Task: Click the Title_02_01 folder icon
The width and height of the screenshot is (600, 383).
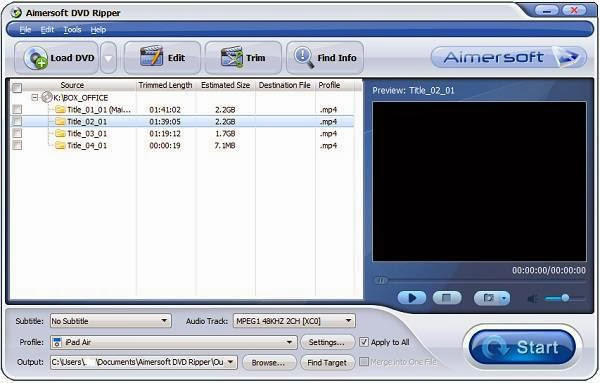Action: tap(60, 122)
